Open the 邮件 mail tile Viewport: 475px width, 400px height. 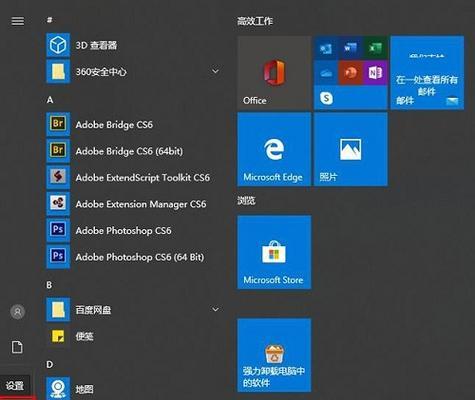[427, 72]
